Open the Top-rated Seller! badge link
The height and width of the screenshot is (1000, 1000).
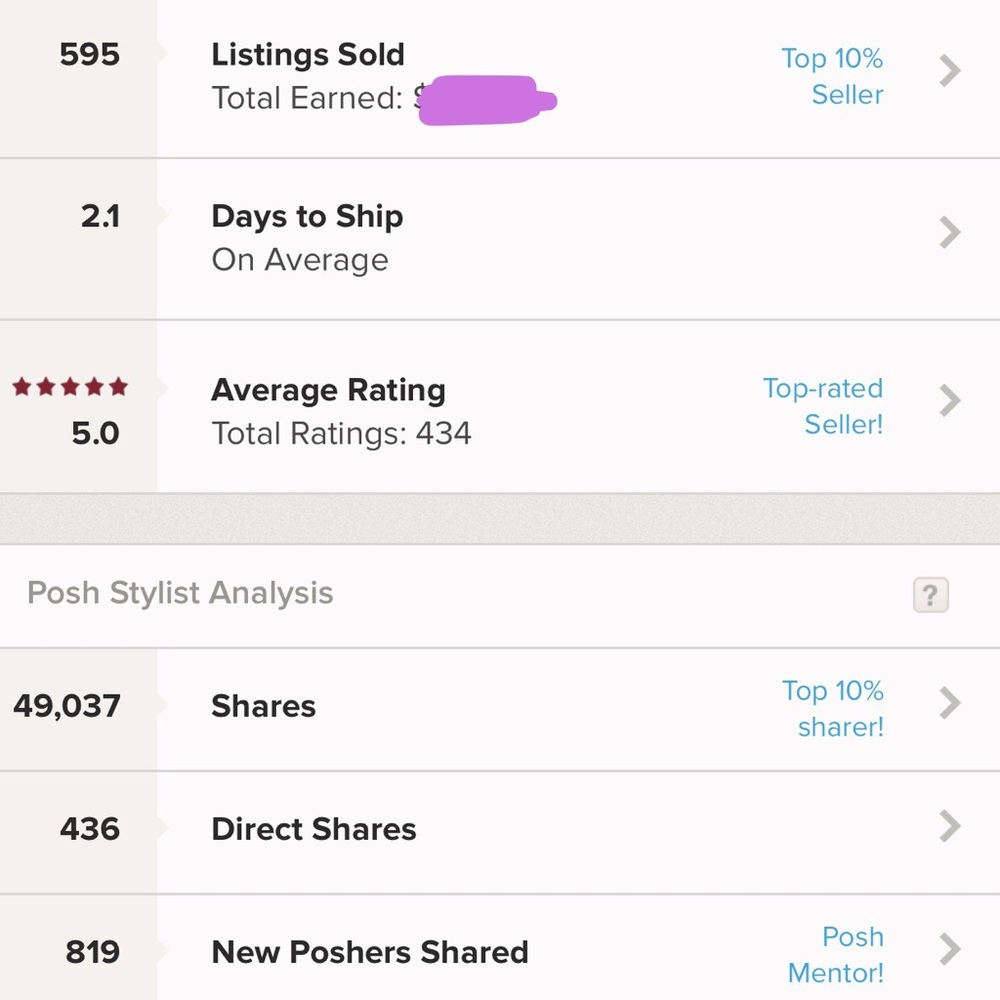(x=823, y=406)
